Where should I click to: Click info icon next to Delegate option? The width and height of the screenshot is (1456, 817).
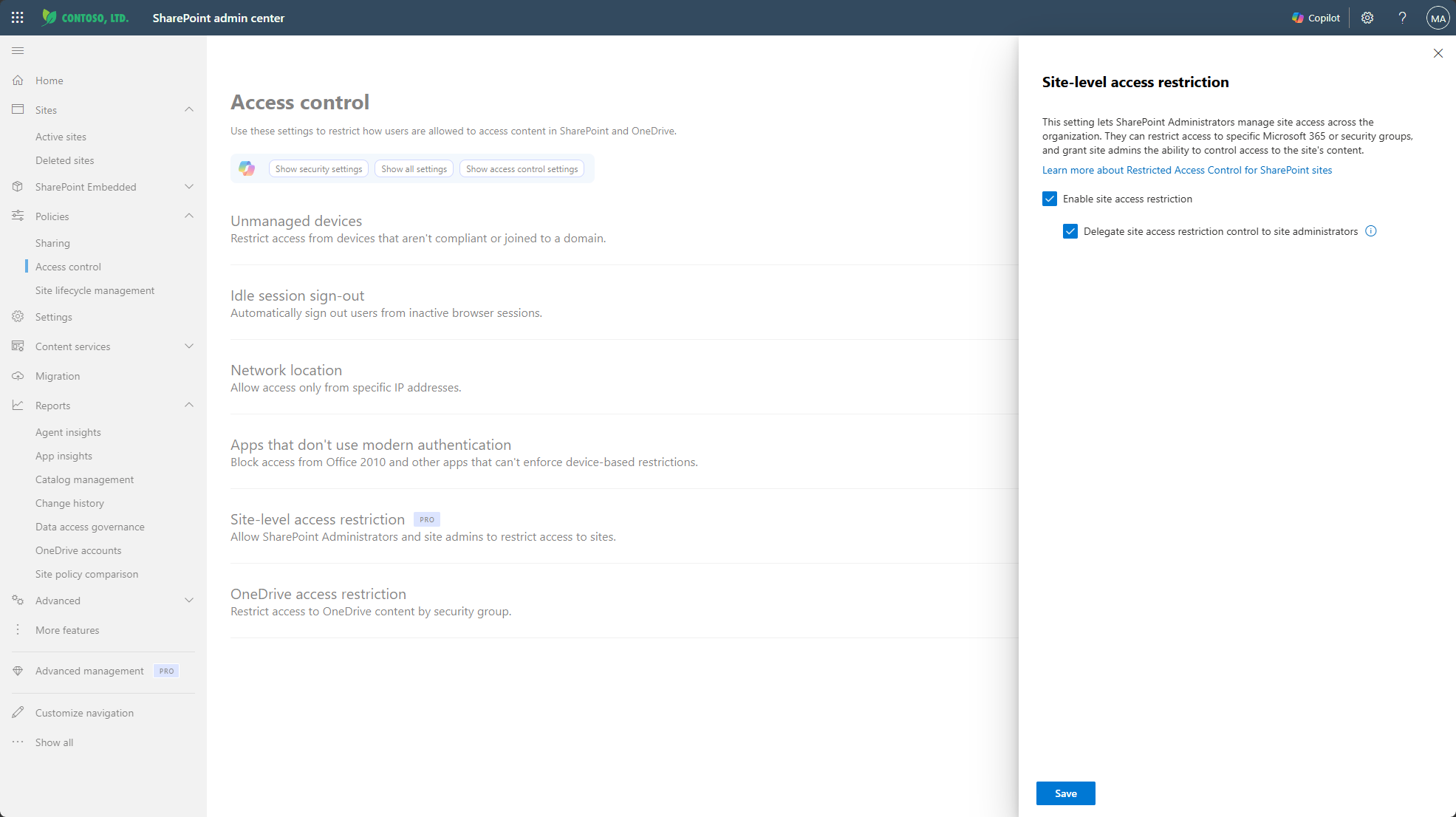tap(1371, 231)
